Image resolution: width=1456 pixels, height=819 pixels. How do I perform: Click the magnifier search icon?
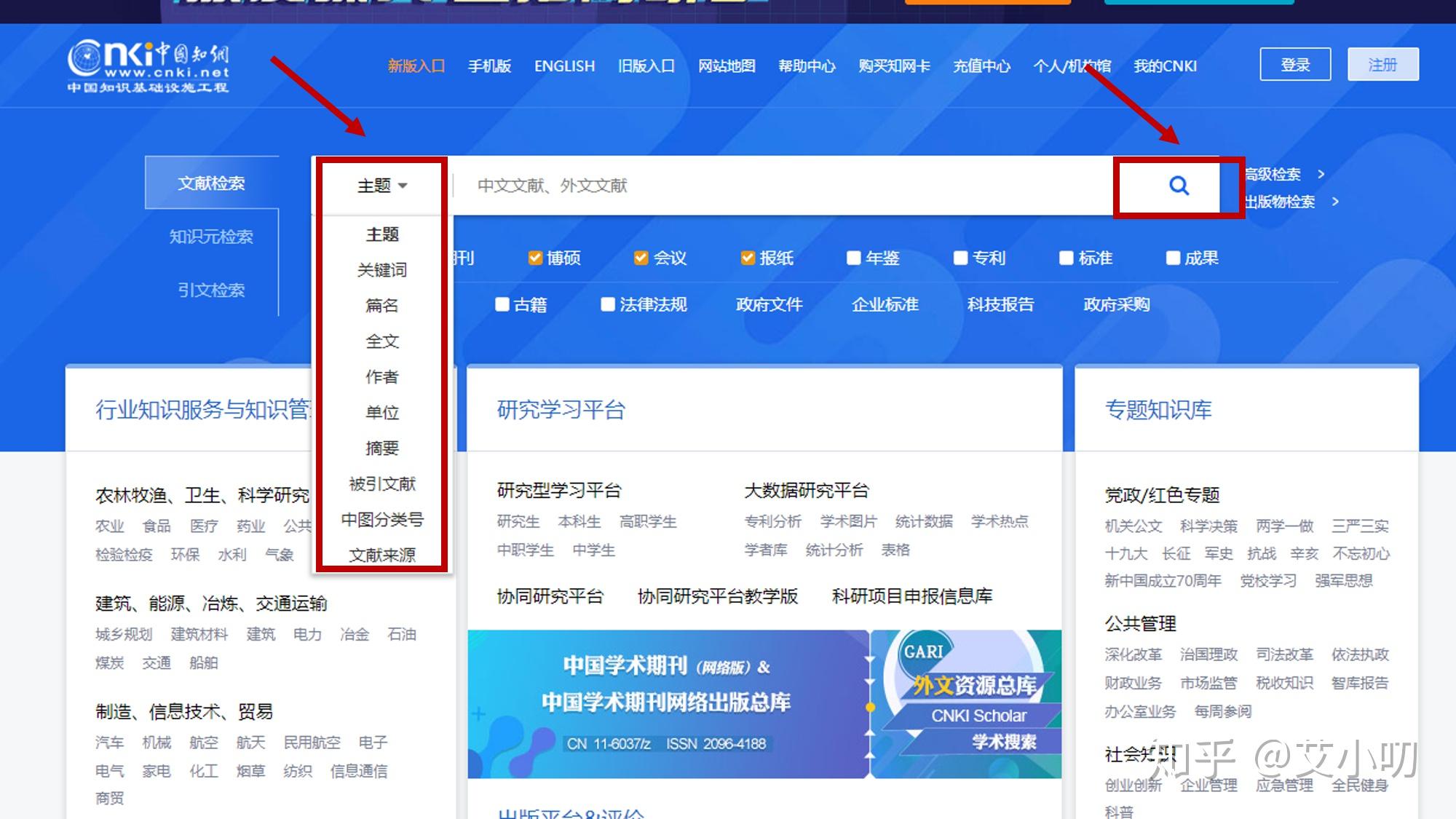click(x=1179, y=186)
